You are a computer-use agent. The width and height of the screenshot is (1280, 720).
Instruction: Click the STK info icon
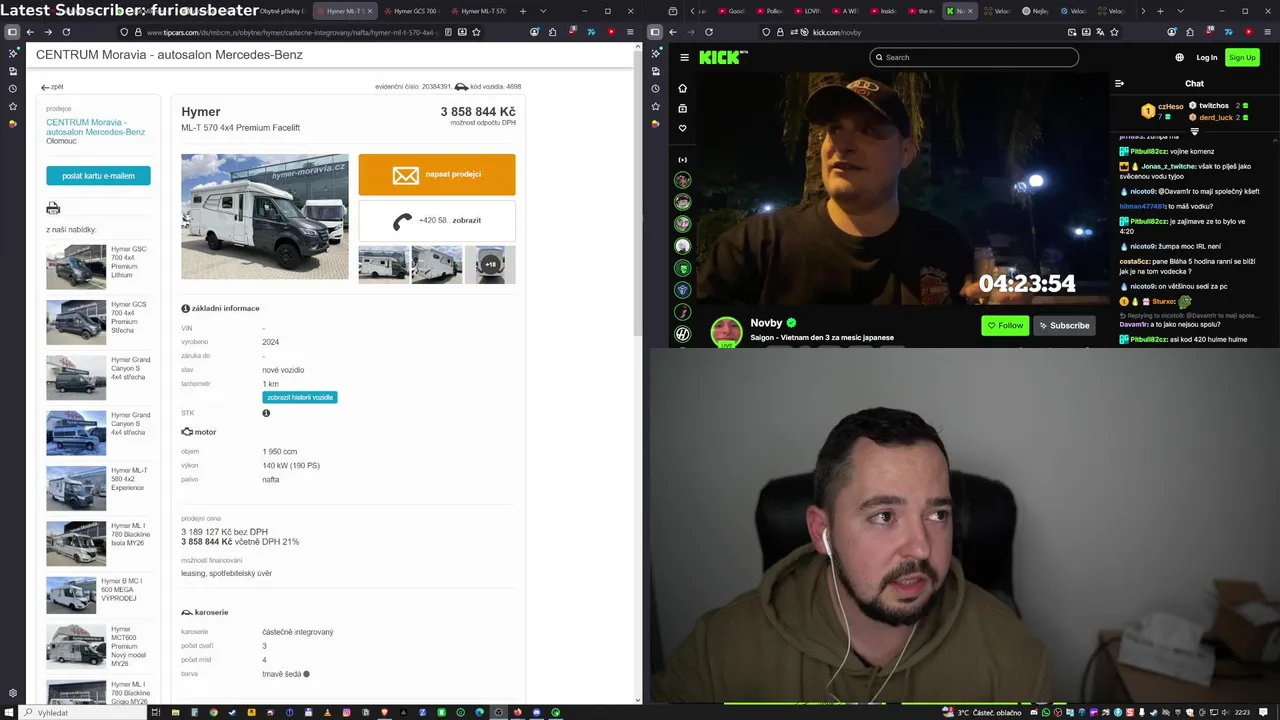click(266, 413)
